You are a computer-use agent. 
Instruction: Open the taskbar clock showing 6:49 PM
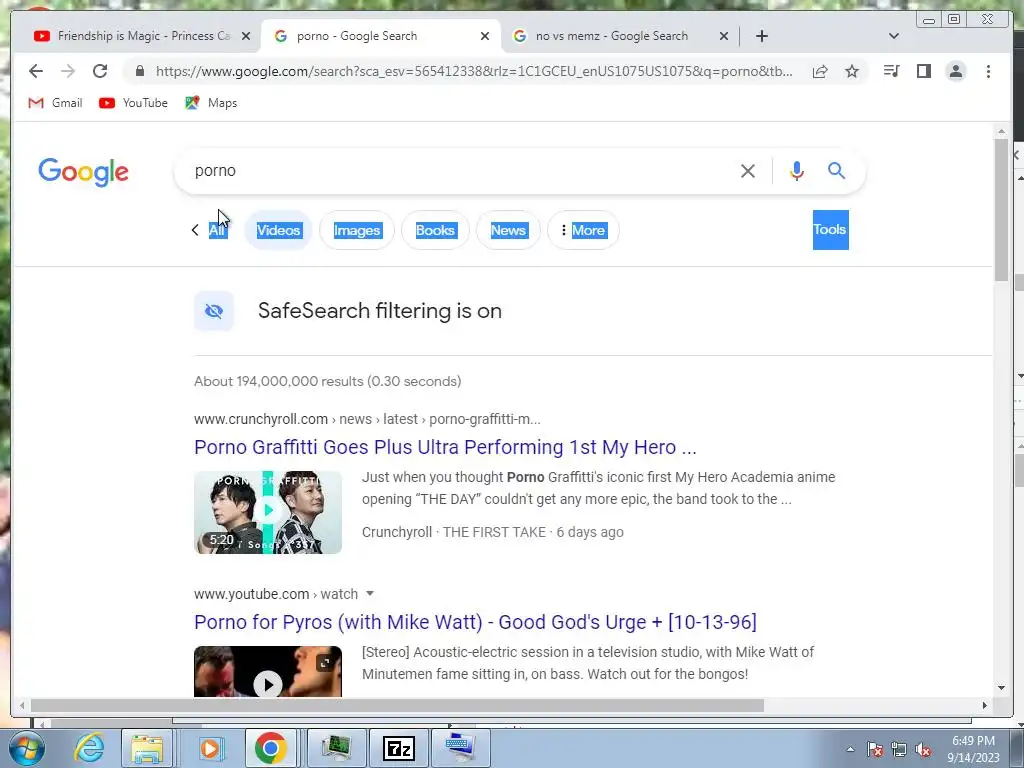(x=974, y=749)
